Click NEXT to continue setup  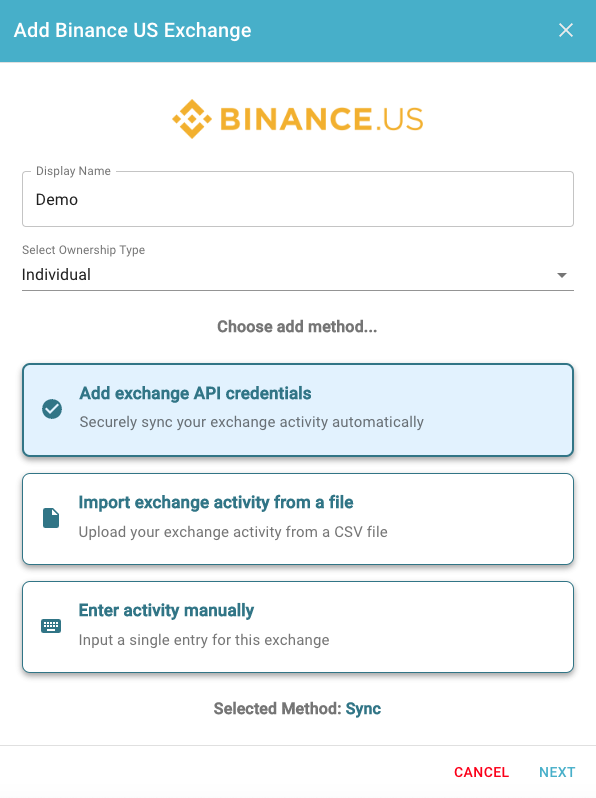click(557, 772)
